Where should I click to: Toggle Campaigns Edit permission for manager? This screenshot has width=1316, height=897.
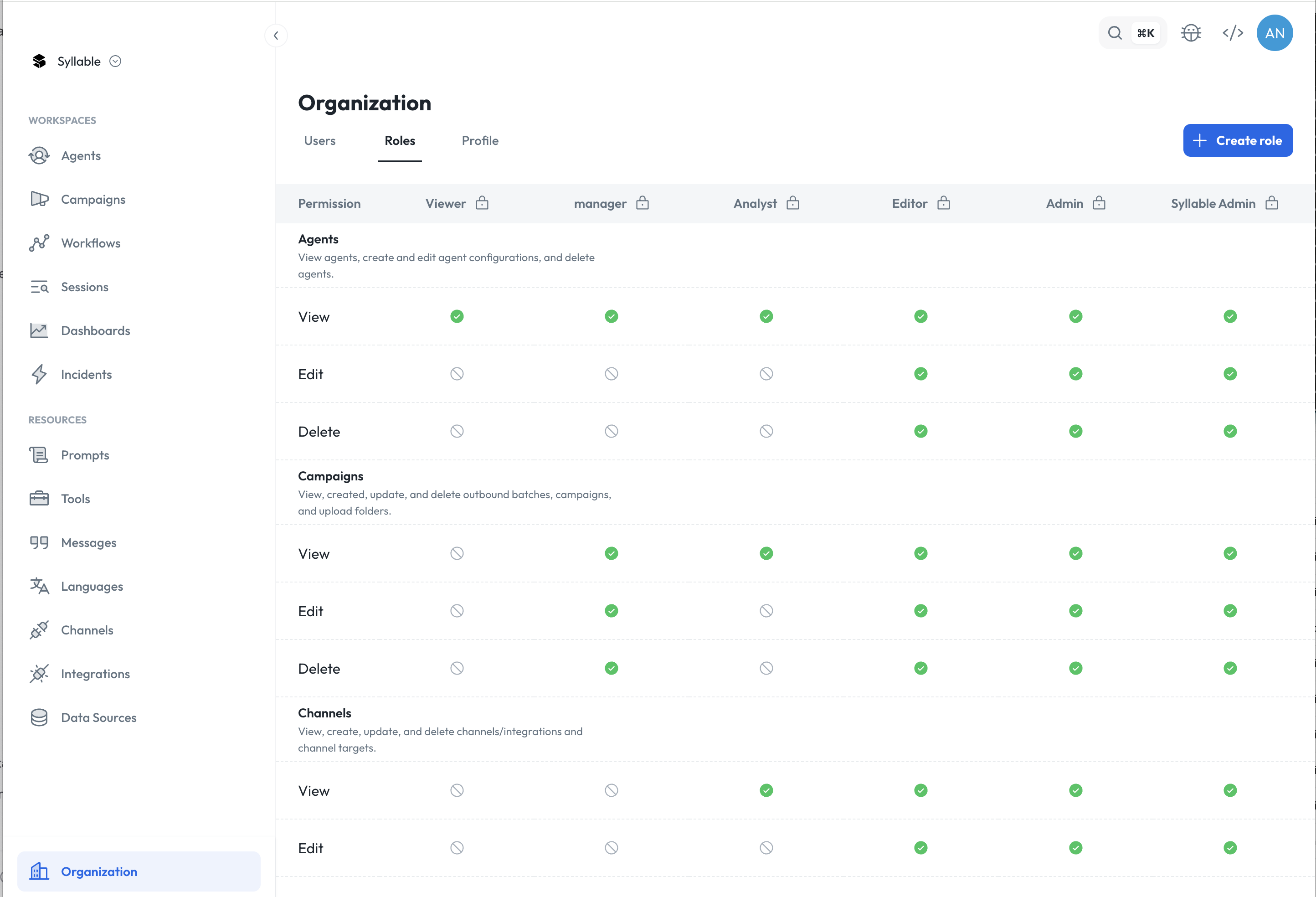pos(612,611)
